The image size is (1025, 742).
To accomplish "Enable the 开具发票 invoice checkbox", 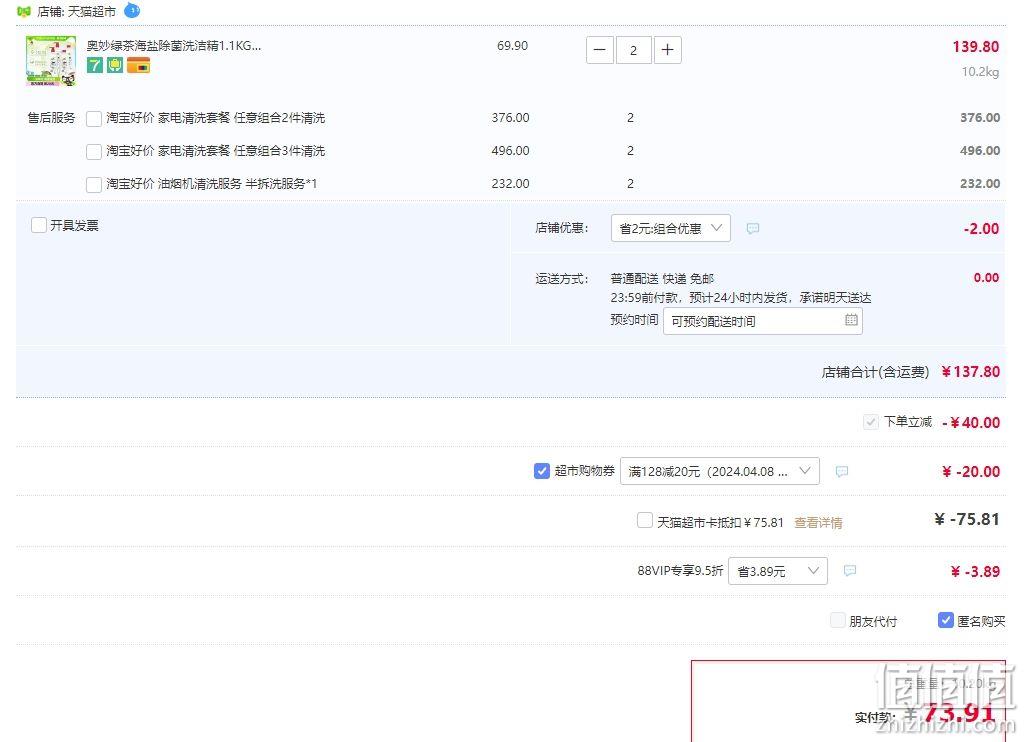I will click(x=39, y=225).
